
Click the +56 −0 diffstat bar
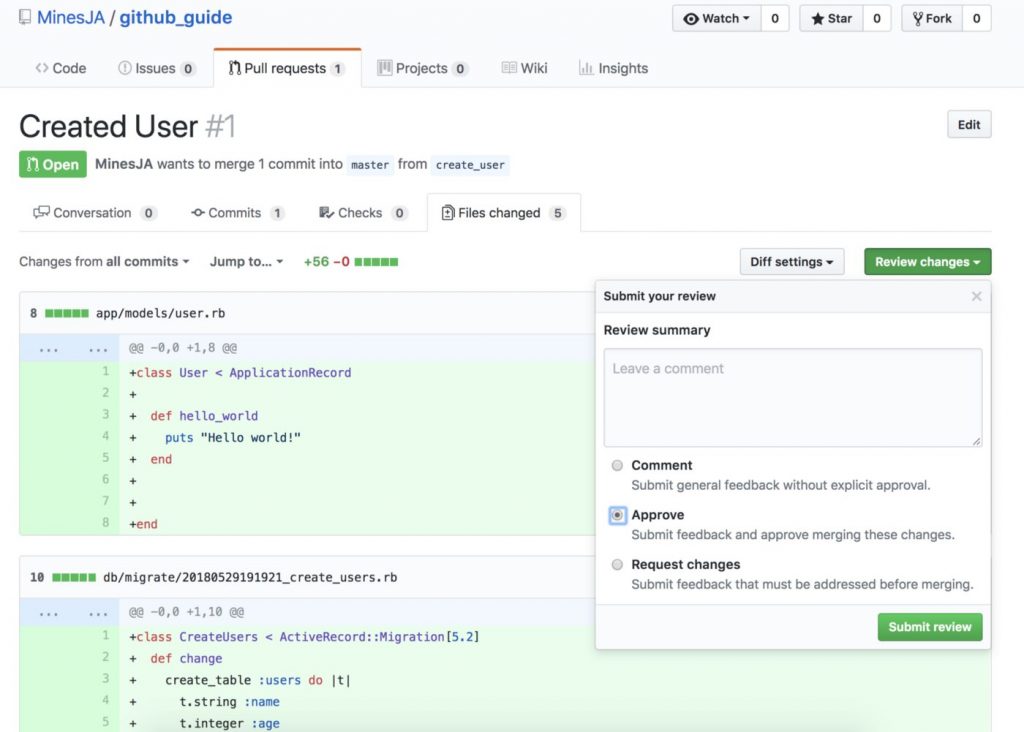351,262
